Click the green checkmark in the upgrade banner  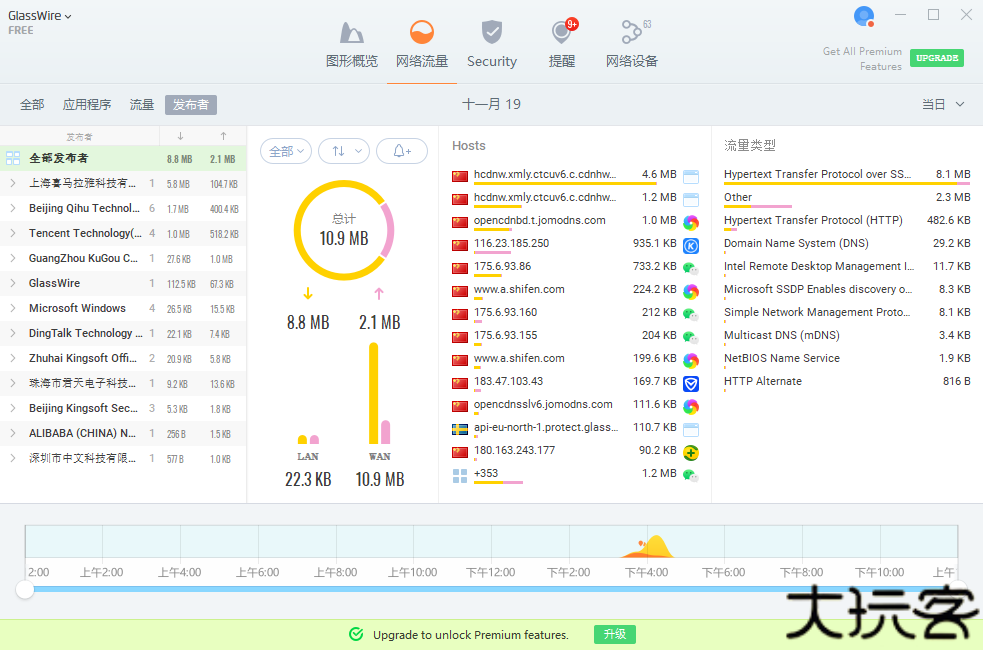(356, 634)
